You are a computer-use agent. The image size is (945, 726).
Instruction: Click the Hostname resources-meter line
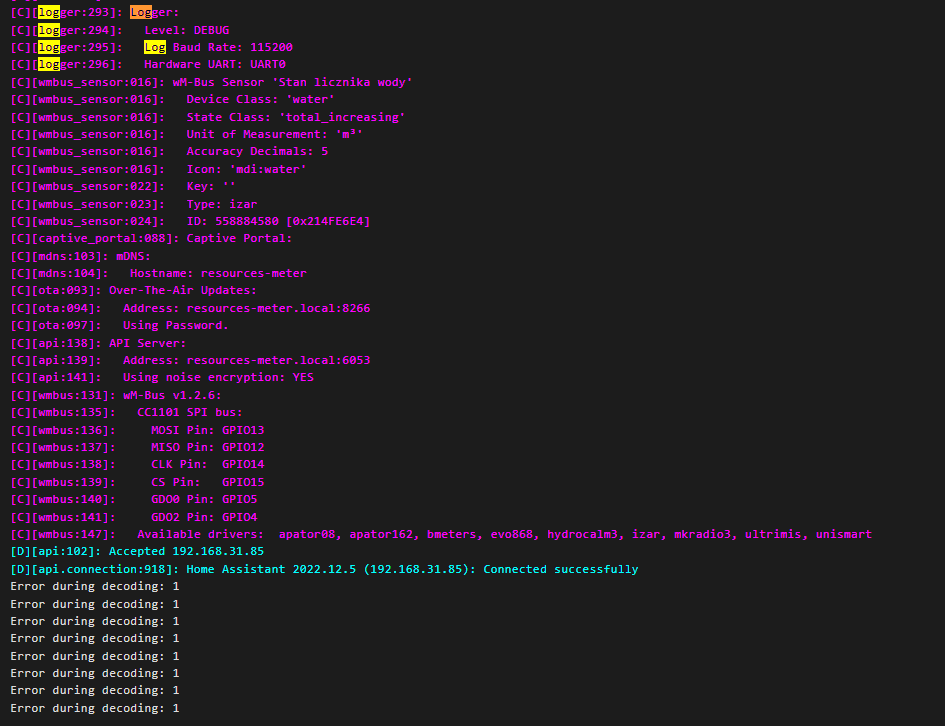tap(218, 273)
